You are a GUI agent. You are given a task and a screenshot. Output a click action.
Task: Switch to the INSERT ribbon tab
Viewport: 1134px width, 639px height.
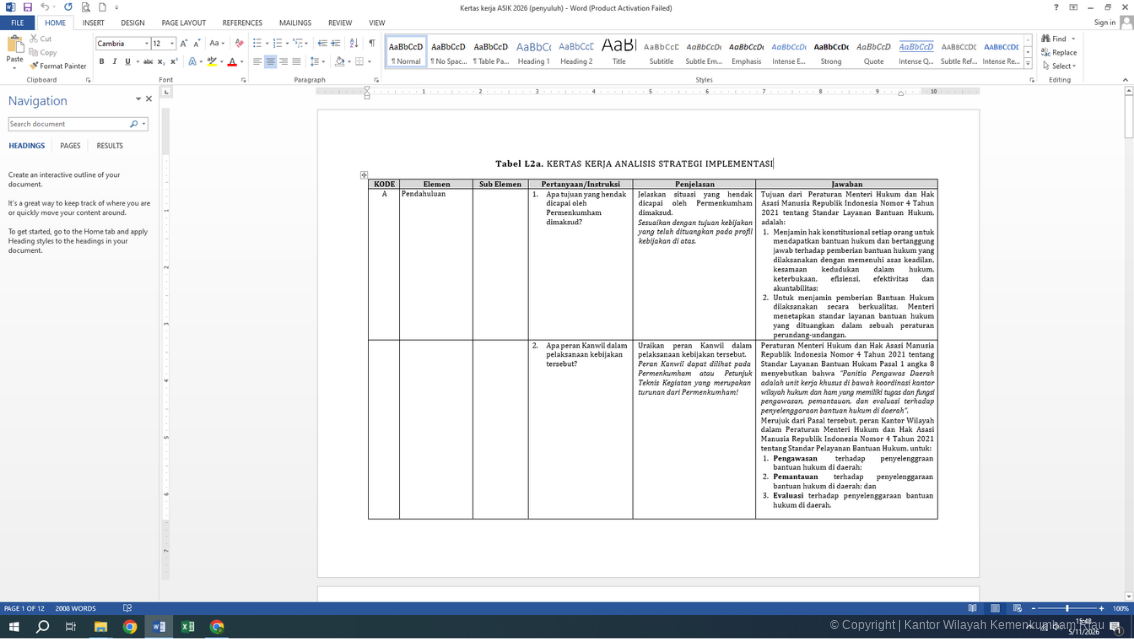pos(93,23)
